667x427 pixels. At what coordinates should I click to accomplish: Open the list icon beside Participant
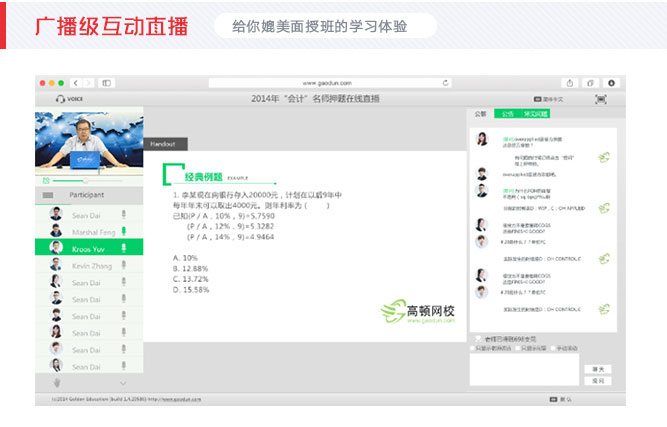click(48, 195)
